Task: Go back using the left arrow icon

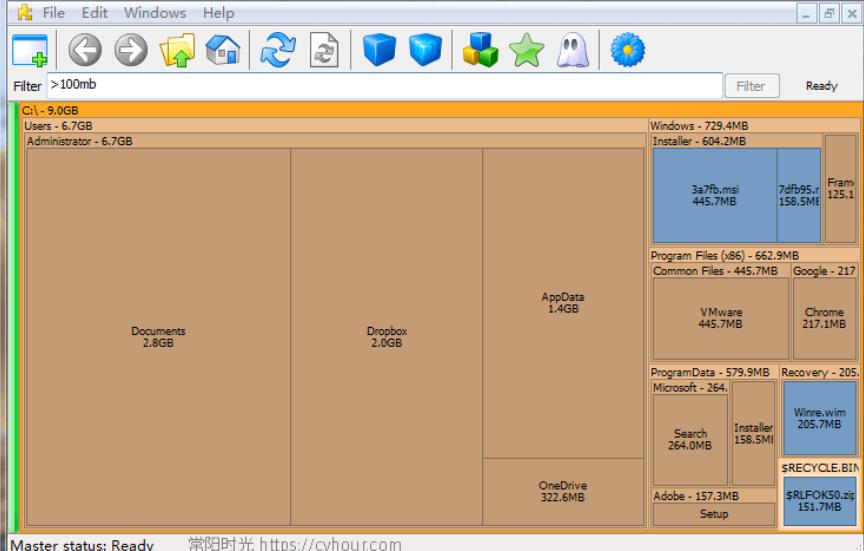Action: (85, 49)
